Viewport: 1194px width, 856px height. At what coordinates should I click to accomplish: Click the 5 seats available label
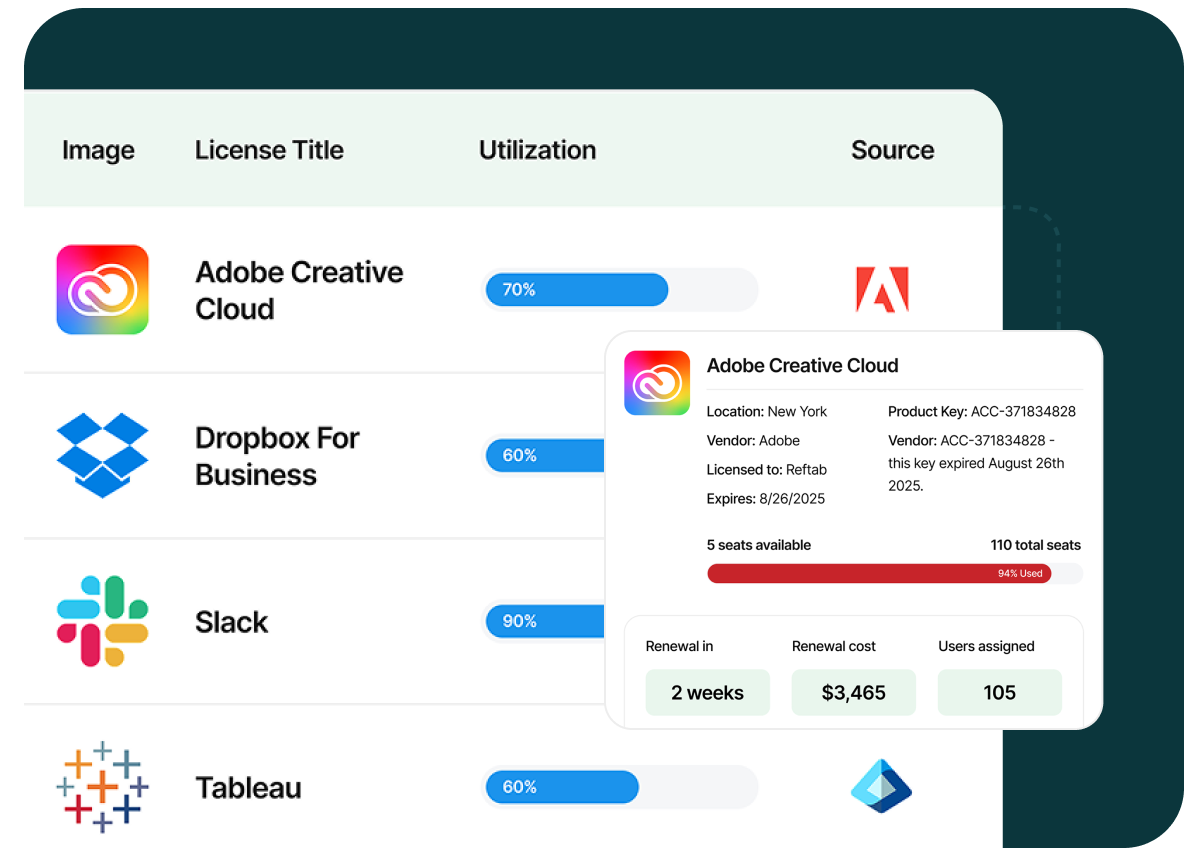point(758,545)
